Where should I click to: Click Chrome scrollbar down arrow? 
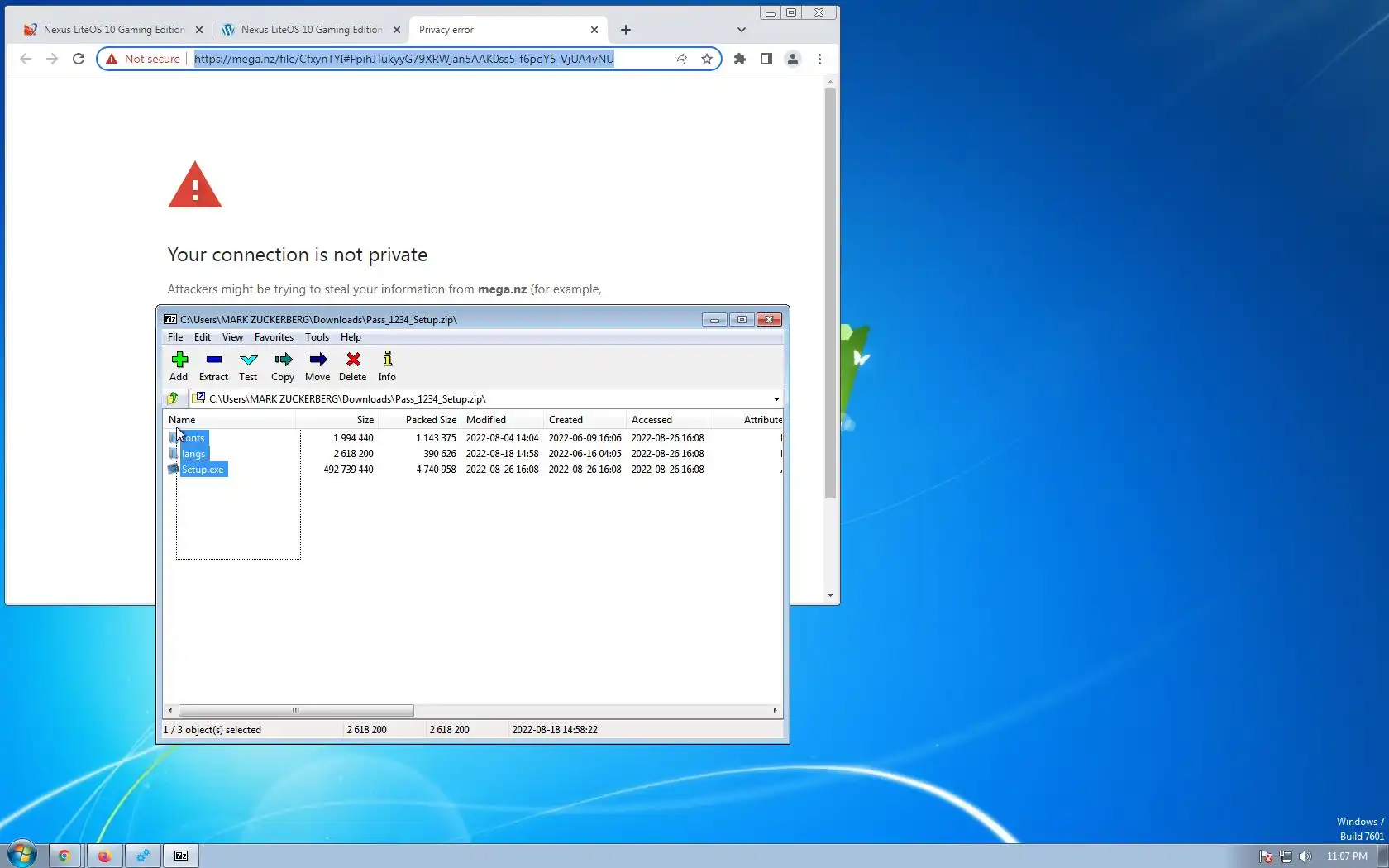coord(830,595)
